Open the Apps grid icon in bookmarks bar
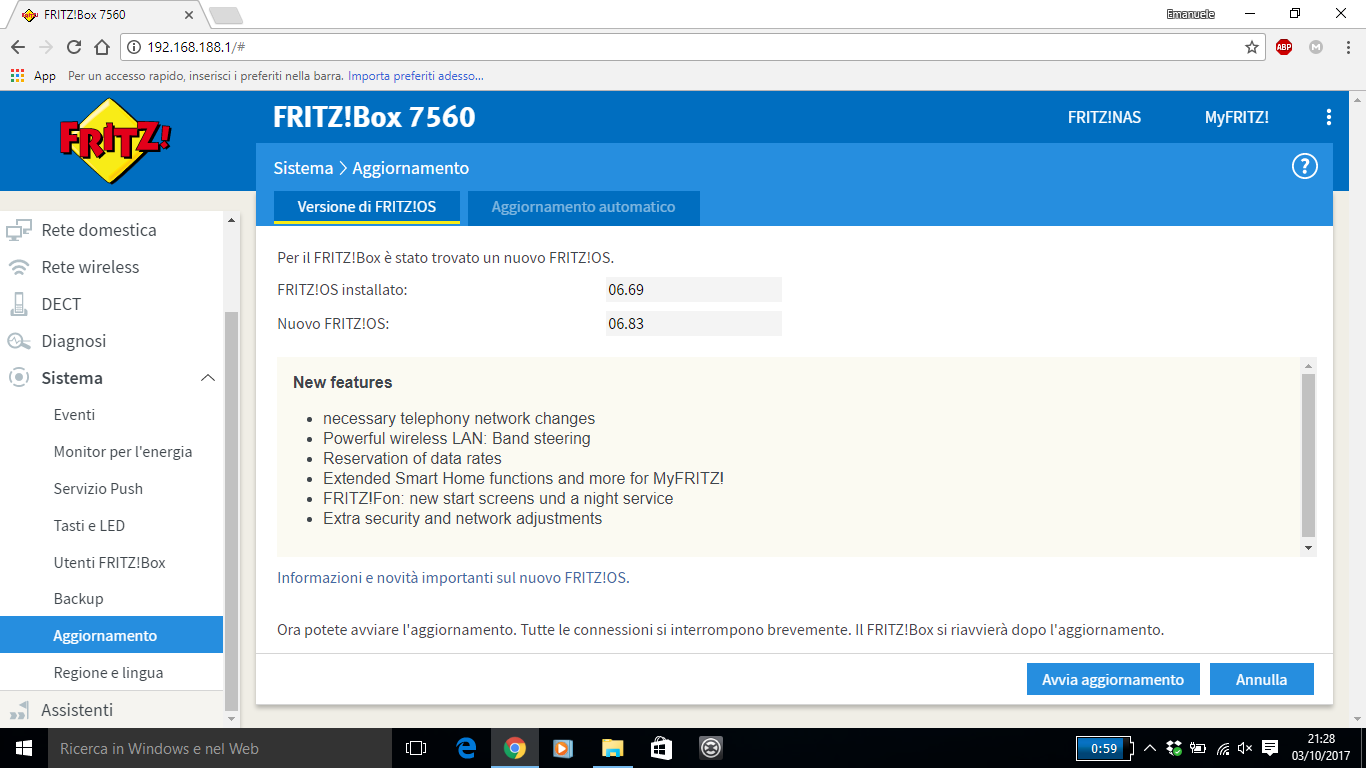 pyautogui.click(x=16, y=76)
